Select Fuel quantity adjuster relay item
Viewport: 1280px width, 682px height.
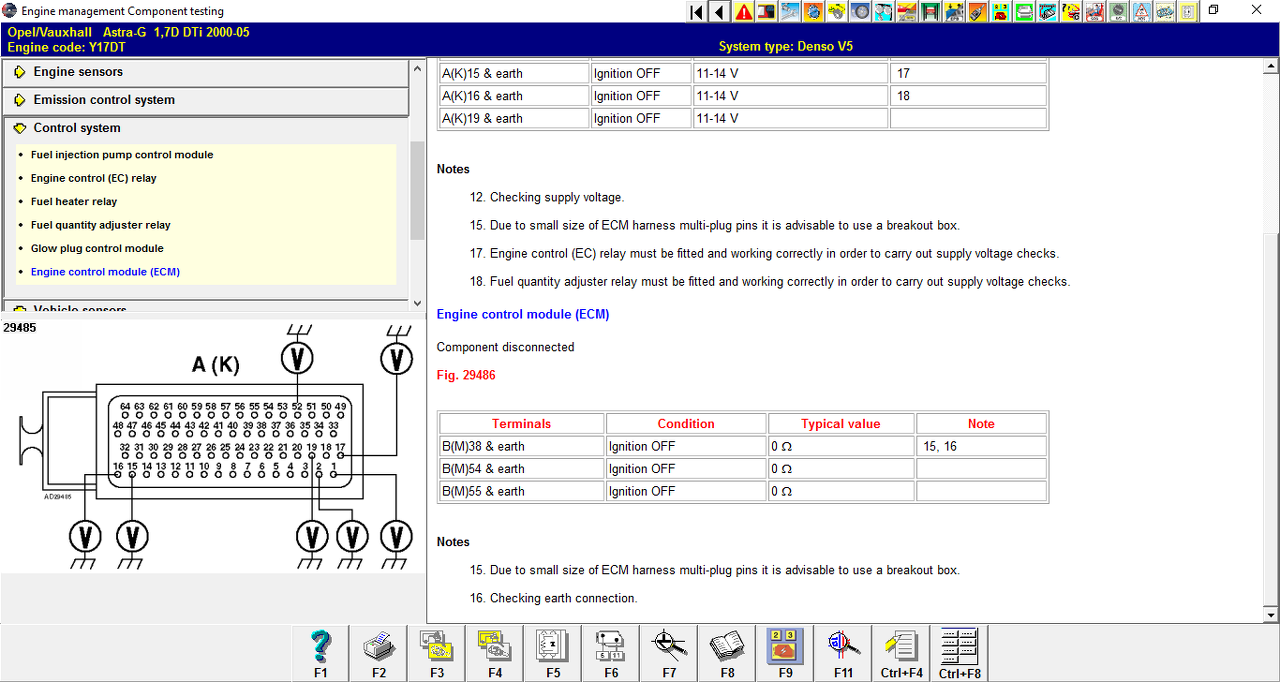(x=101, y=225)
